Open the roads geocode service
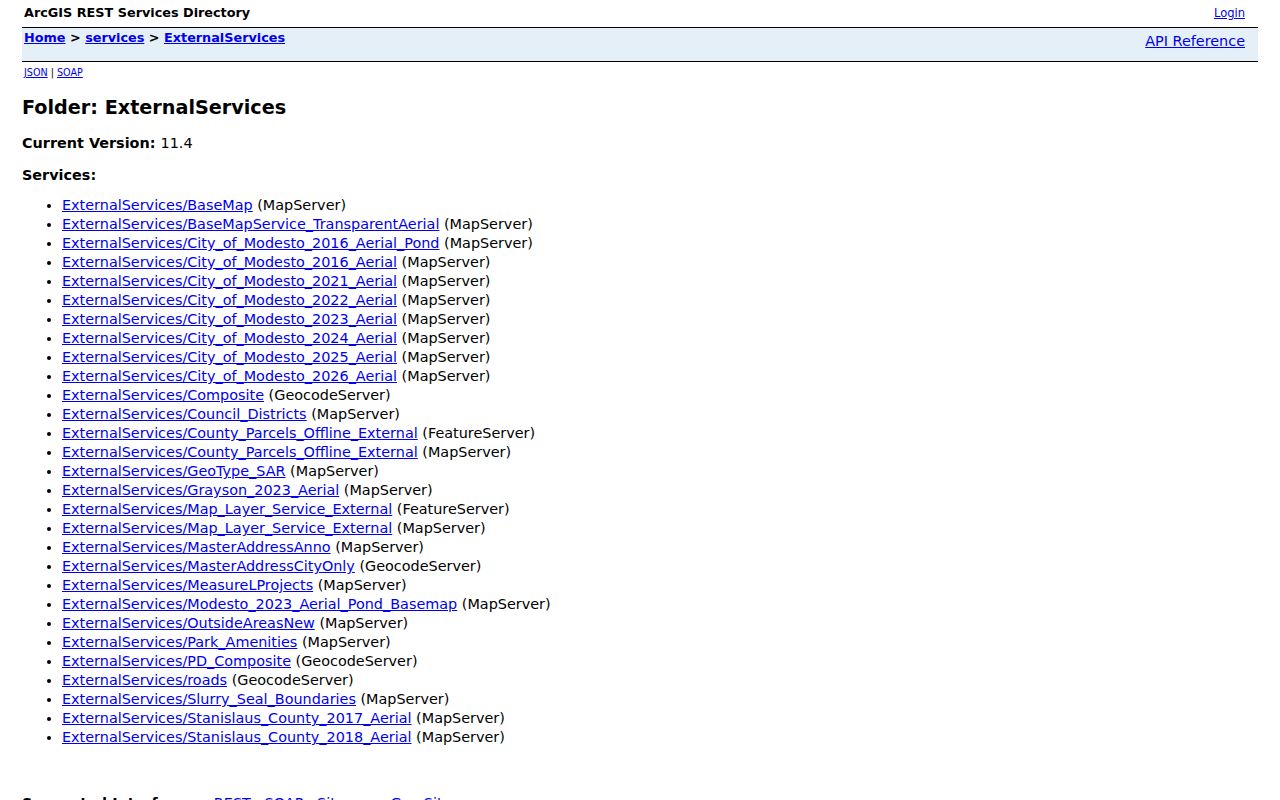 pyautogui.click(x=144, y=680)
